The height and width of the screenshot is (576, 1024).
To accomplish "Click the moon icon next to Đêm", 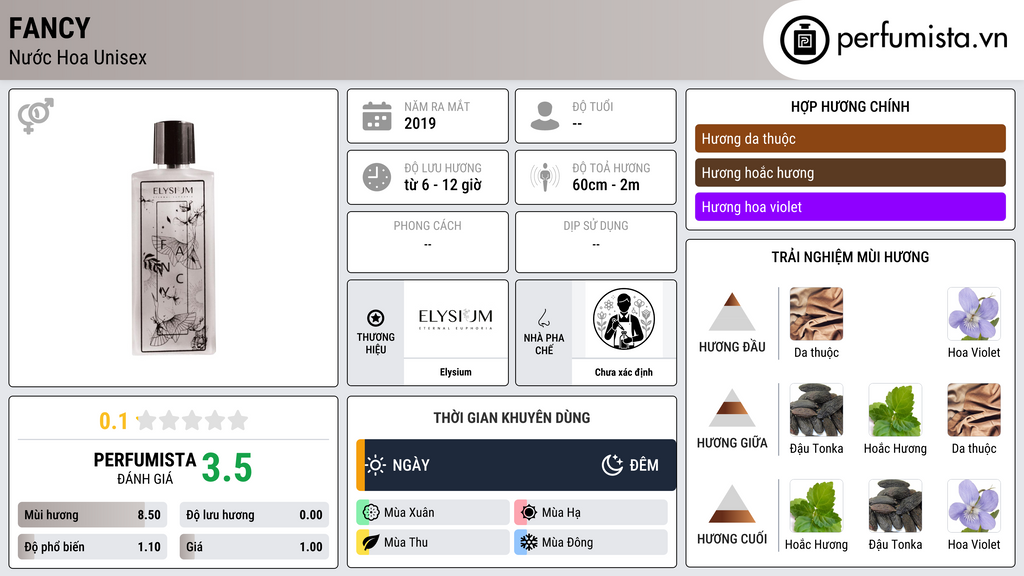I will tap(612, 465).
